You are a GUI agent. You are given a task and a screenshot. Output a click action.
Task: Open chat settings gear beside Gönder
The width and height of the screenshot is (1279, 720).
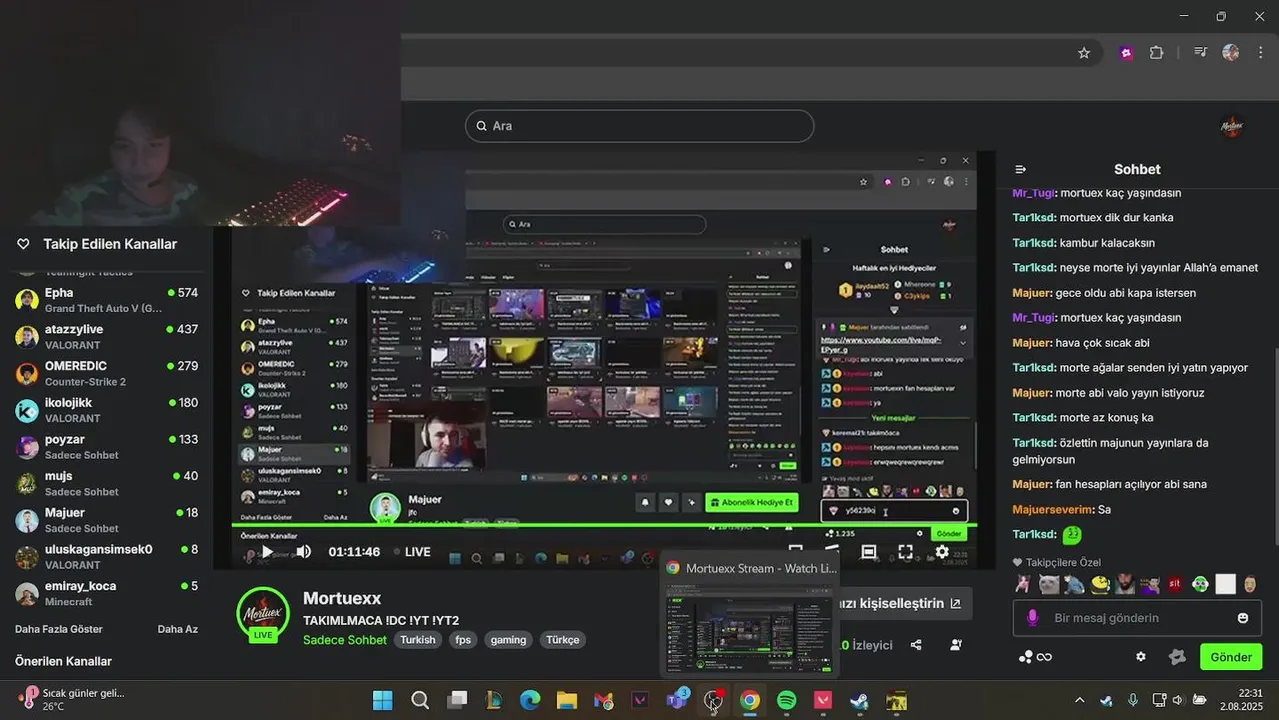[x=1141, y=657]
